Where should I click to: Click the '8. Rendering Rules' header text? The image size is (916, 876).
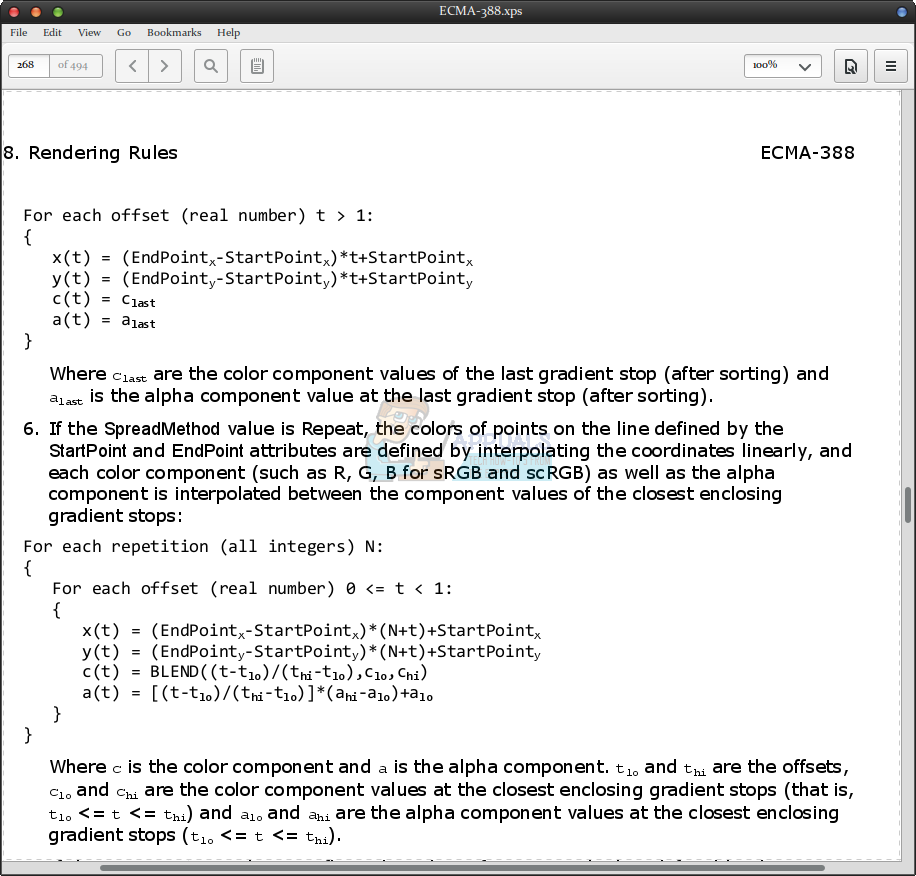click(90, 153)
